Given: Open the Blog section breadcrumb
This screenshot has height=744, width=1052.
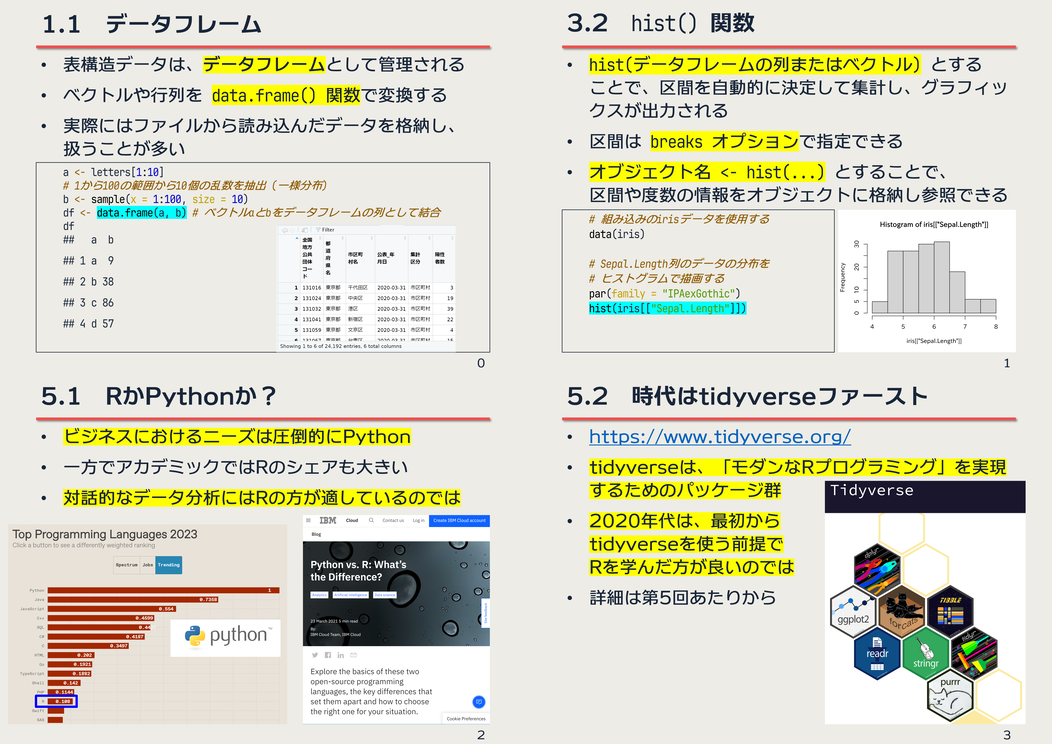Looking at the screenshot, I should [316, 534].
